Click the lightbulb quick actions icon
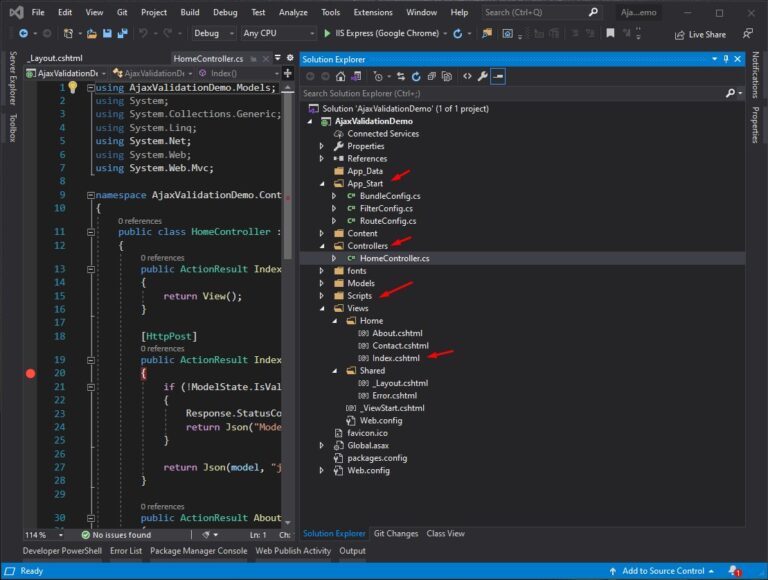Viewport: 768px width, 580px height. (72, 88)
